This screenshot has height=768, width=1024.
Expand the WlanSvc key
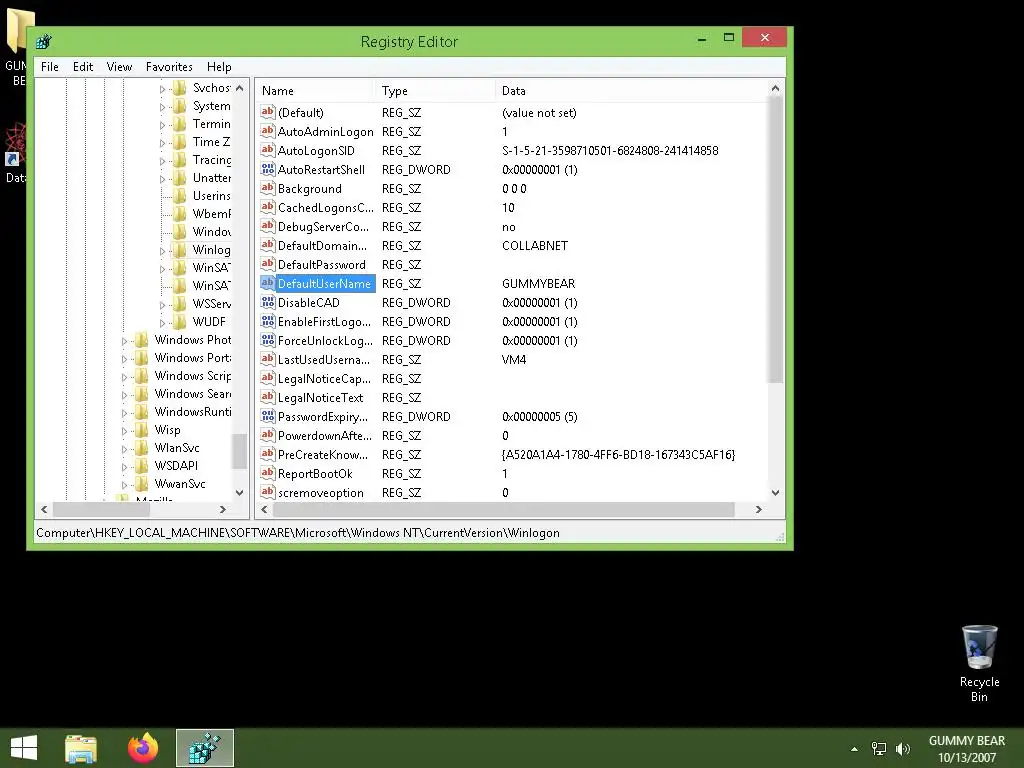(124, 449)
